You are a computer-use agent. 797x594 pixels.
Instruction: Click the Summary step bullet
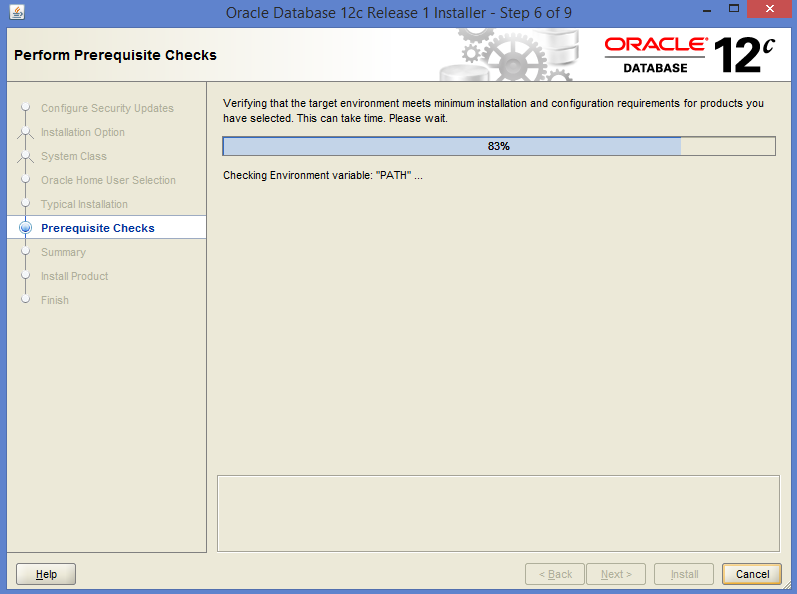pos(25,252)
